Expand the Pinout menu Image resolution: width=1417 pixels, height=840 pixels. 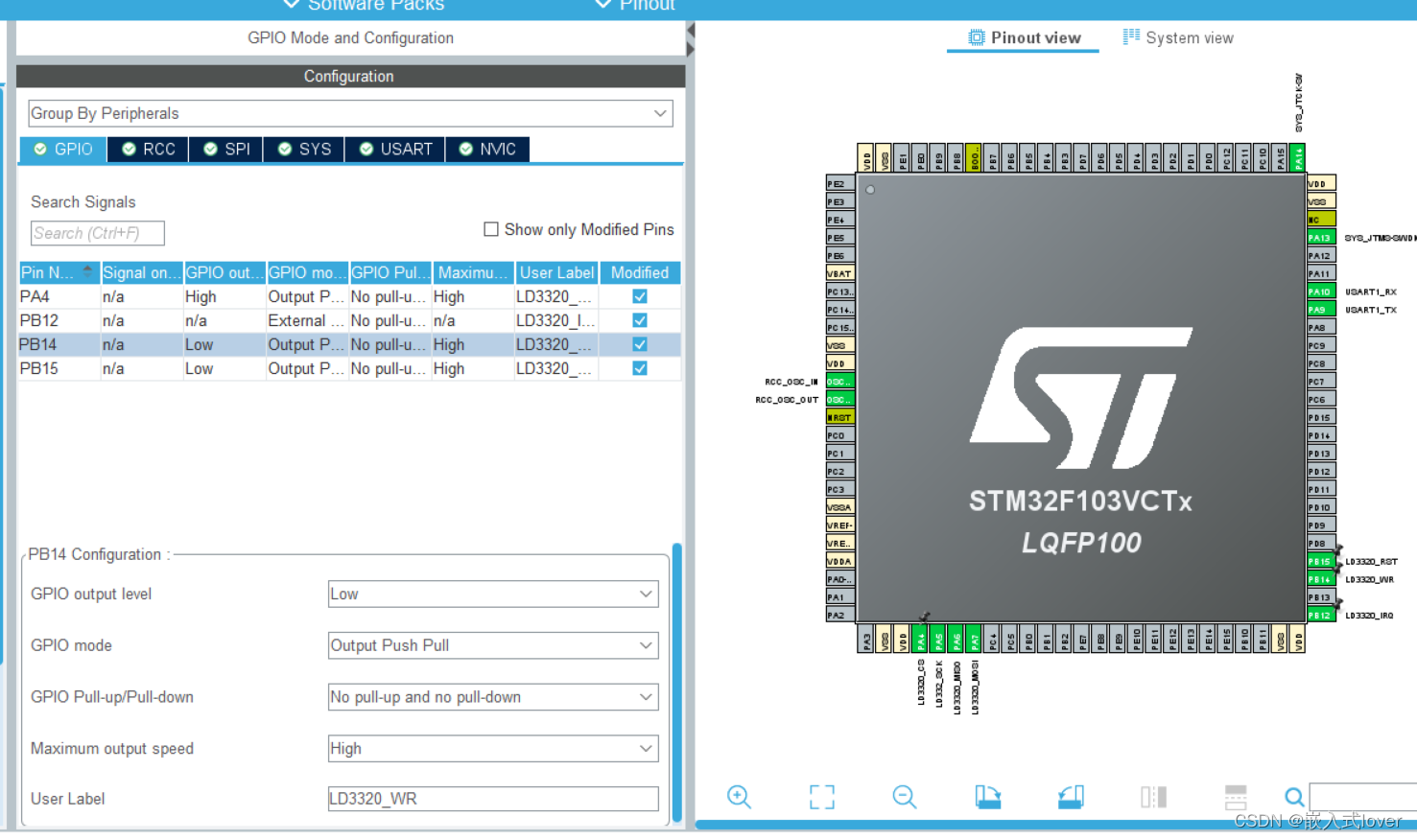[635, 5]
